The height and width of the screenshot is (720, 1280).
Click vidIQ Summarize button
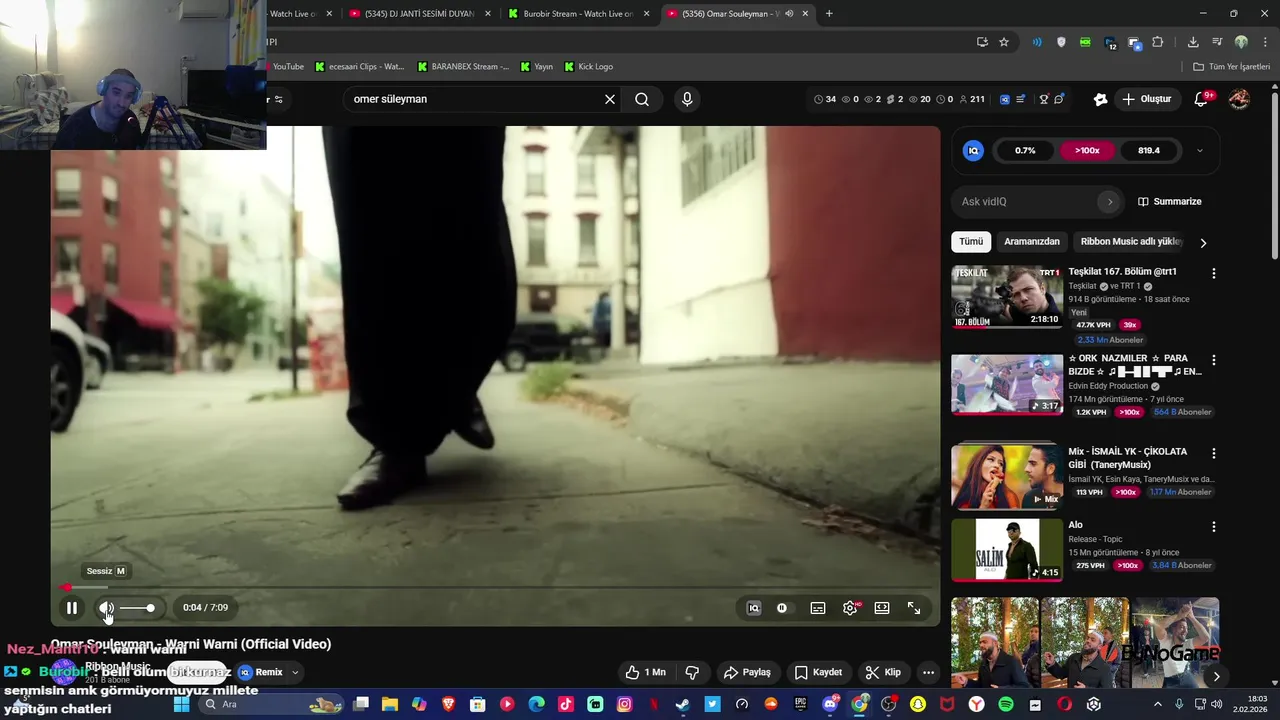point(1170,202)
